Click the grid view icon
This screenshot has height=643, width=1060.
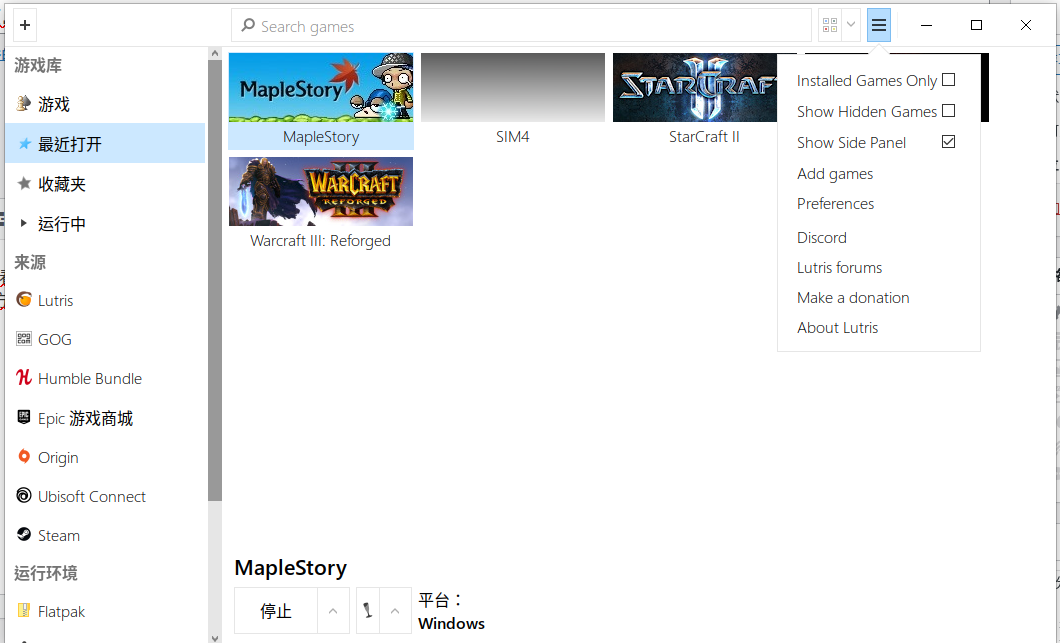tap(829, 25)
